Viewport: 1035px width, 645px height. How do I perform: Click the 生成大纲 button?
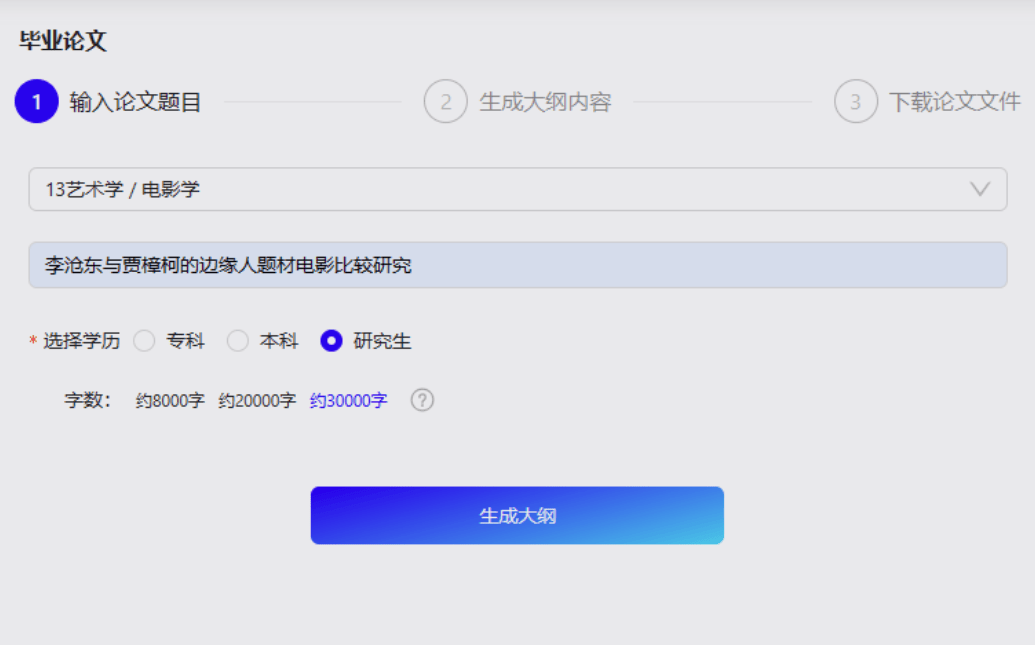[517, 515]
